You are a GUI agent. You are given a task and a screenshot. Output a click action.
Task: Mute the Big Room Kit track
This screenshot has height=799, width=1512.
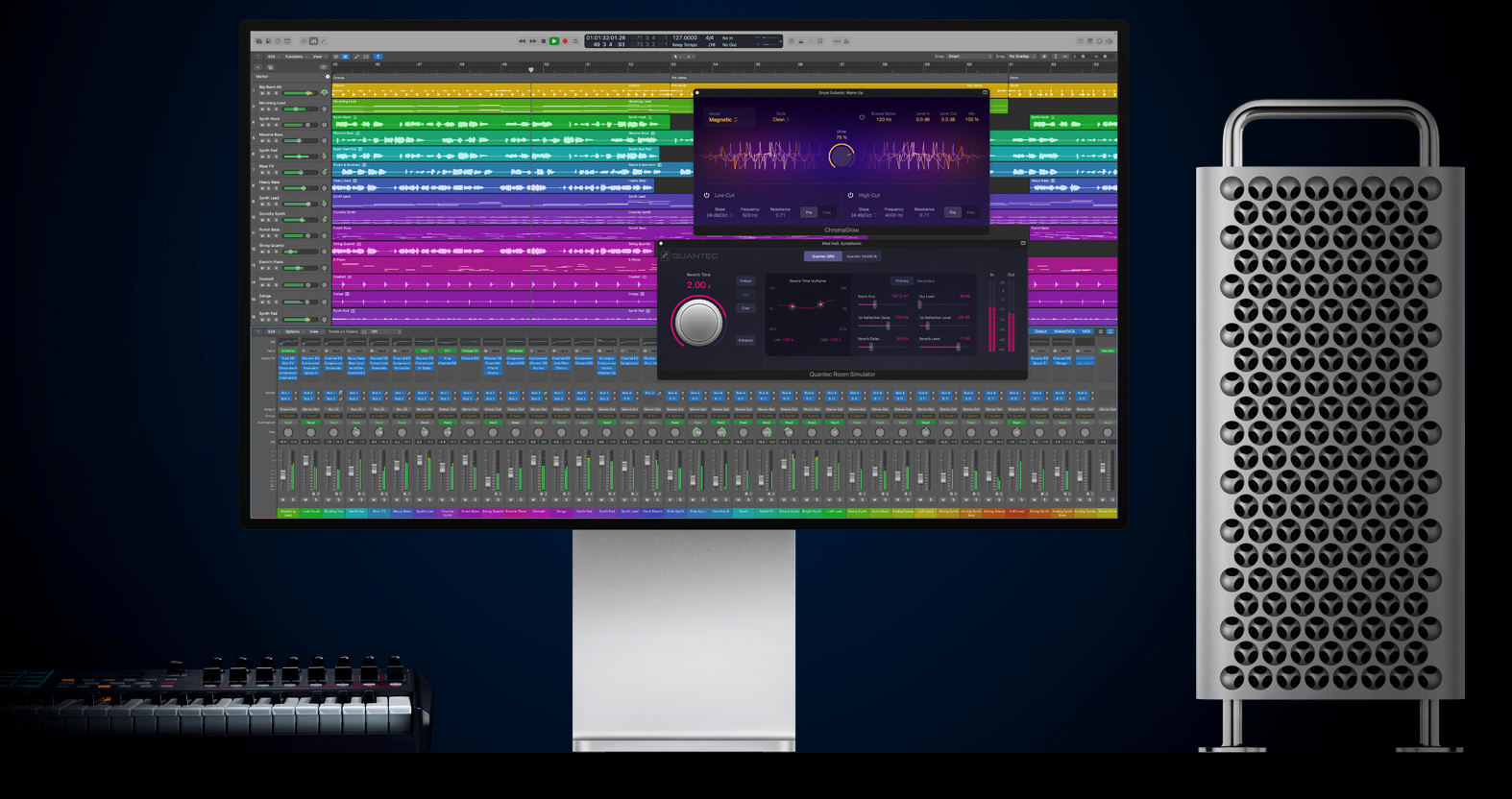[x=262, y=93]
